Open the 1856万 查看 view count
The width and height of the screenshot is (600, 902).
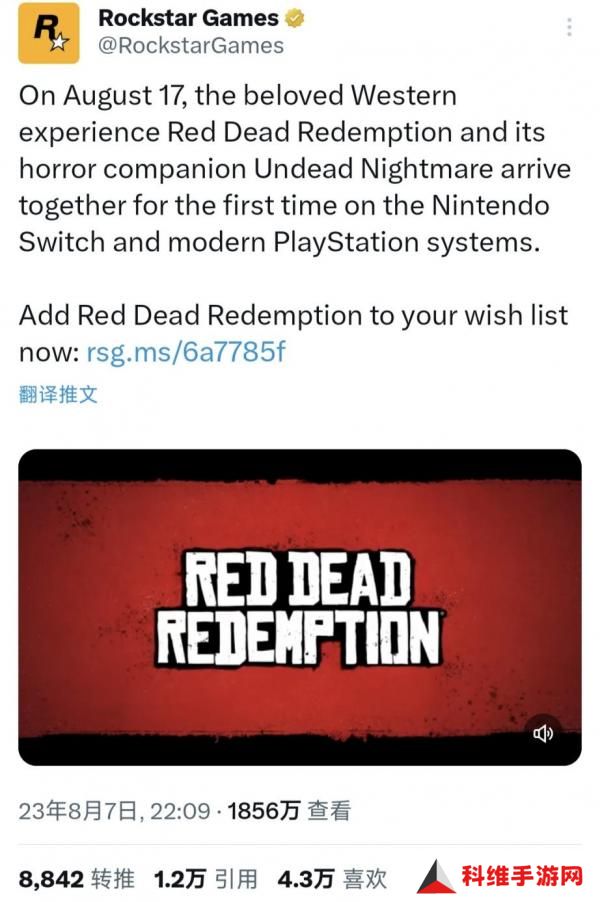pyautogui.click(x=289, y=811)
